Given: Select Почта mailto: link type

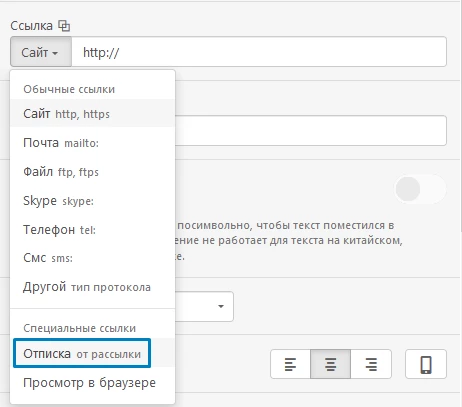Looking at the screenshot, I should click(x=93, y=143).
